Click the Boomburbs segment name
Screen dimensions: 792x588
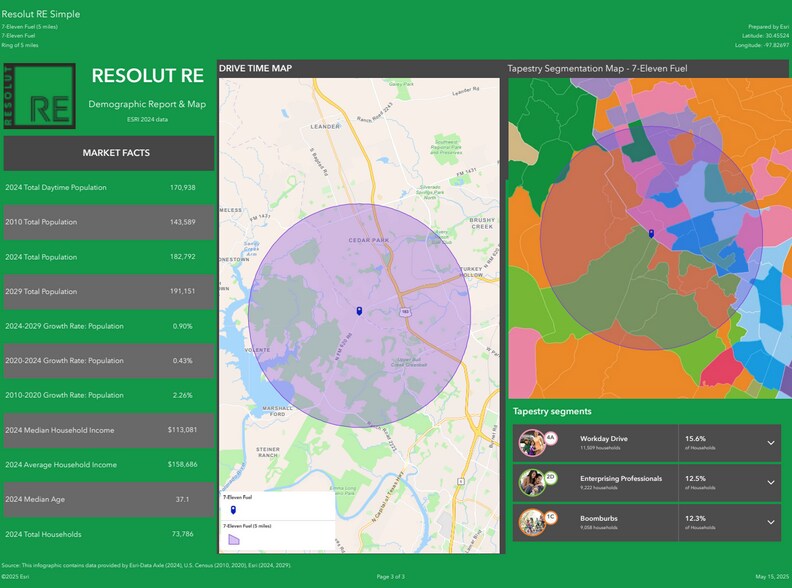pyautogui.click(x=599, y=517)
